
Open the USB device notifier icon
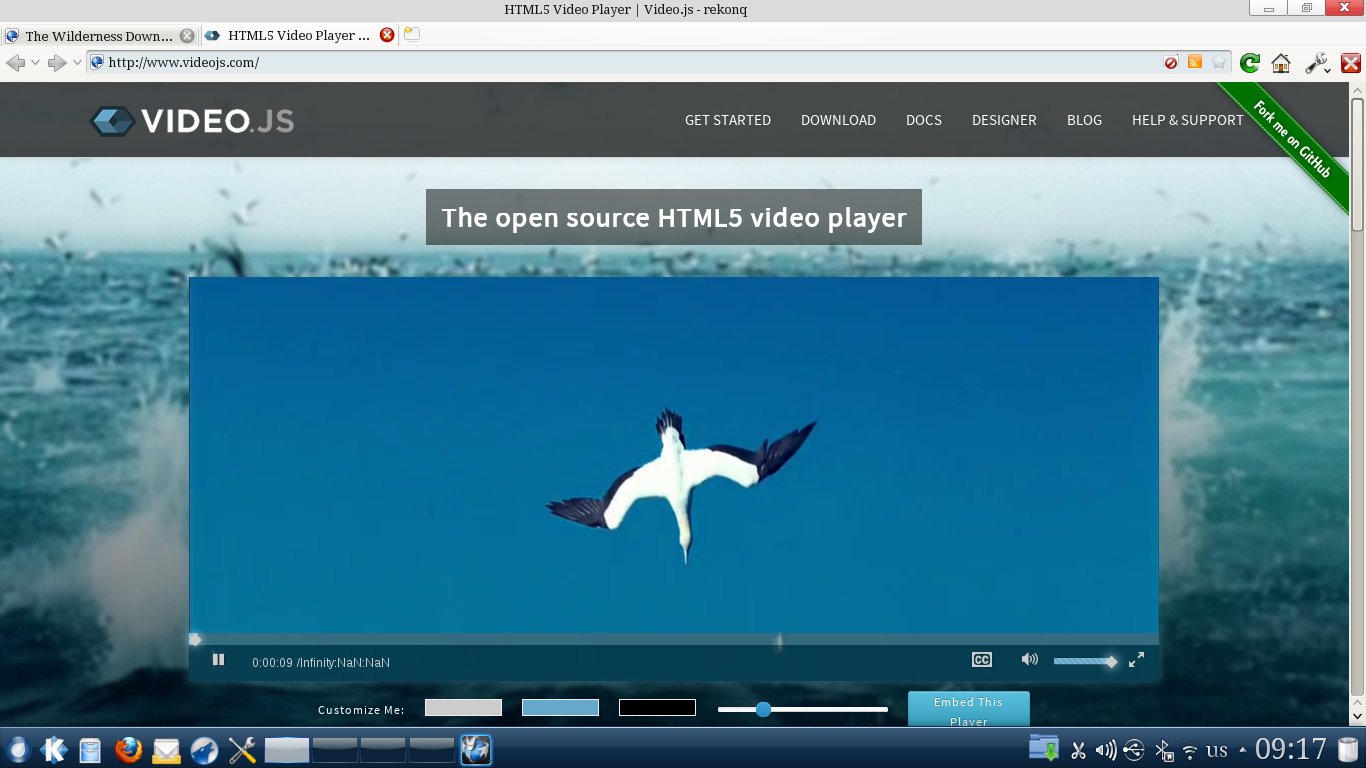(x=1134, y=750)
